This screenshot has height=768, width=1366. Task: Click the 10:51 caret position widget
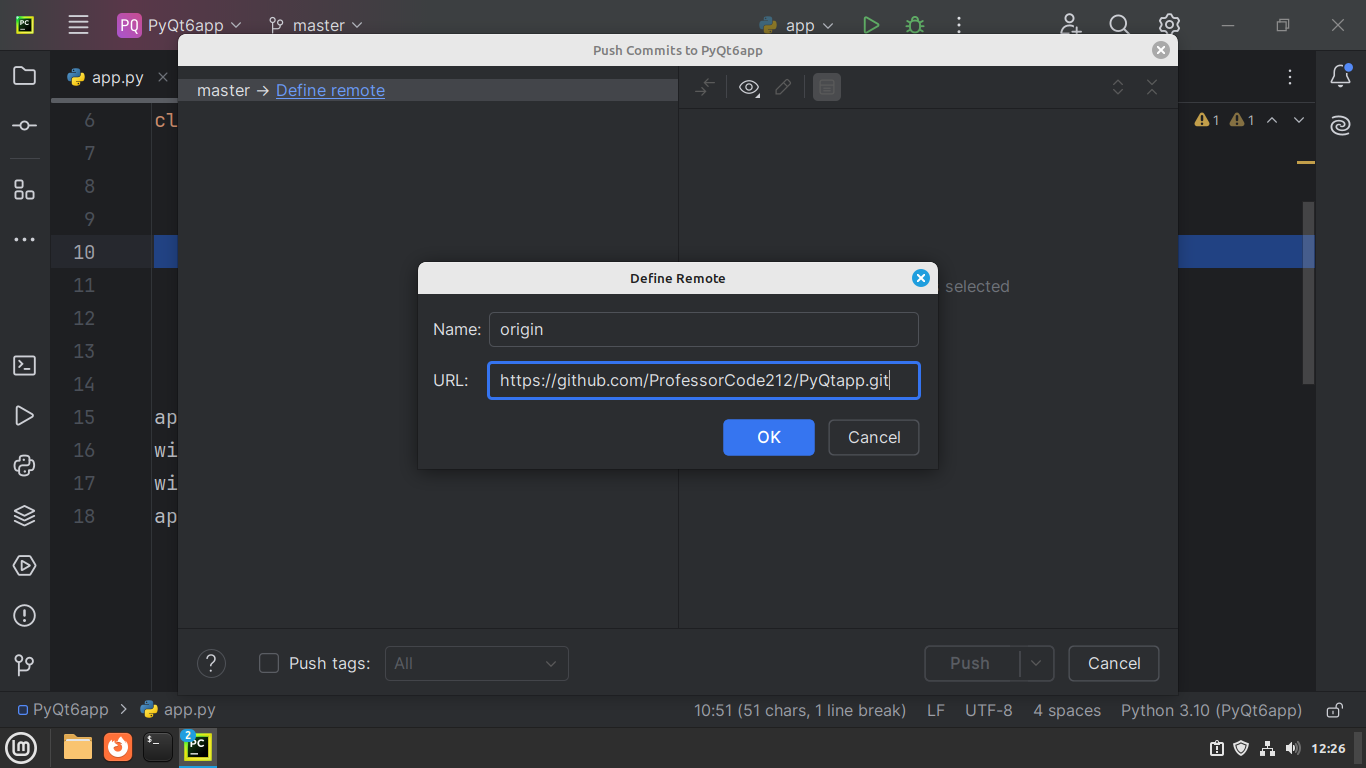point(800,710)
